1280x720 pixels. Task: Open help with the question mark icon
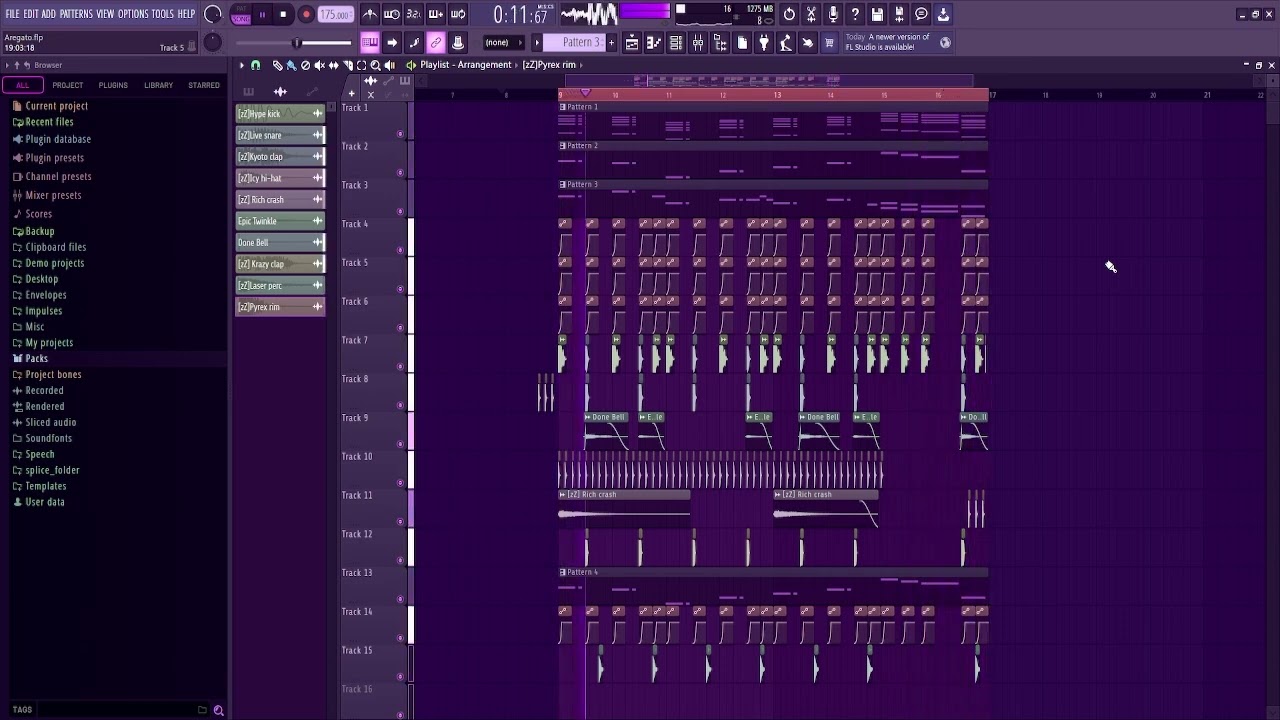855,14
